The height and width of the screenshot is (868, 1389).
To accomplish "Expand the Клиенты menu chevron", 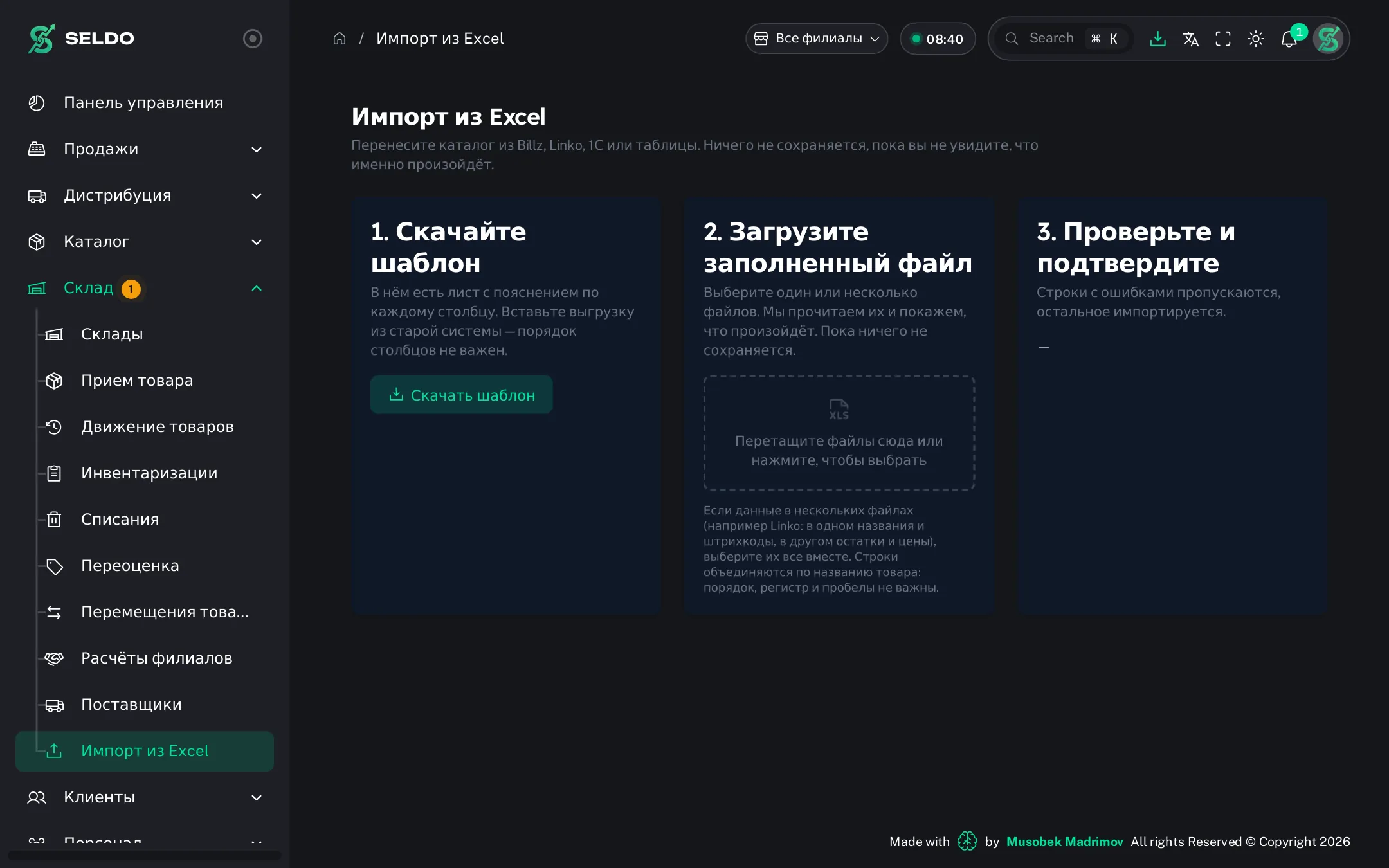I will [x=257, y=797].
